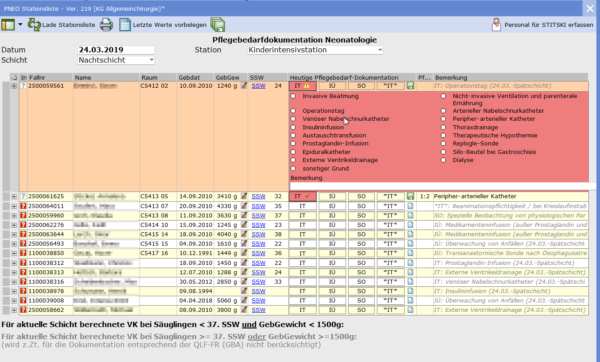Select Invasive Beatmung radio button
Viewport: 600px width, 362px height.
coord(293,96)
